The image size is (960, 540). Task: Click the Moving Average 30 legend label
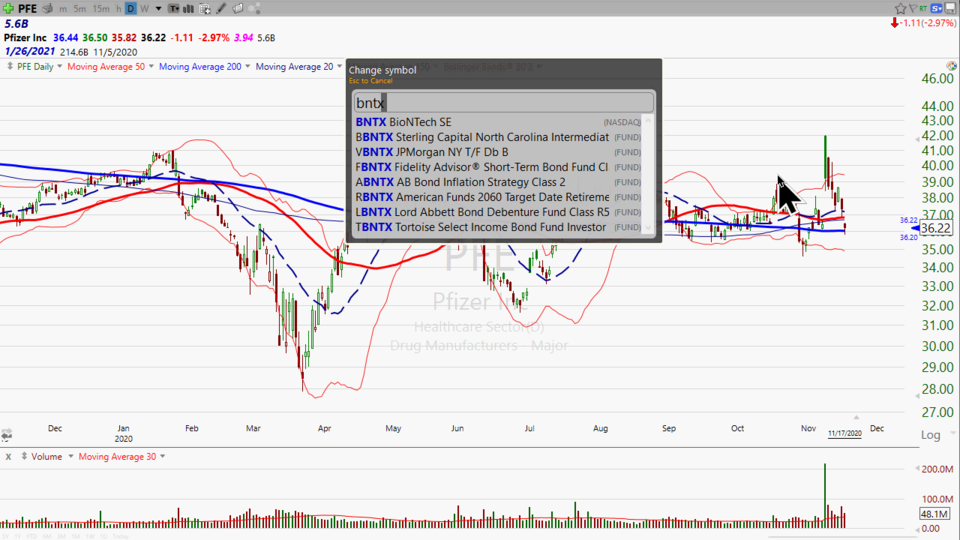117,457
